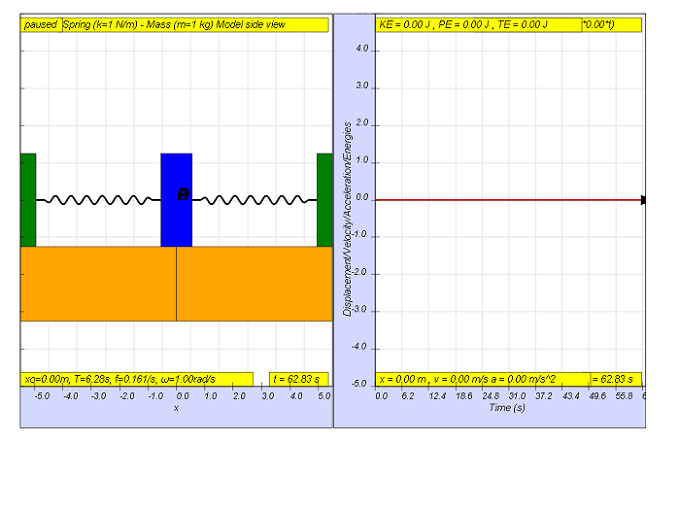The height and width of the screenshot is (510, 680).
Task: Click the left green wall
Action: pos(28,200)
